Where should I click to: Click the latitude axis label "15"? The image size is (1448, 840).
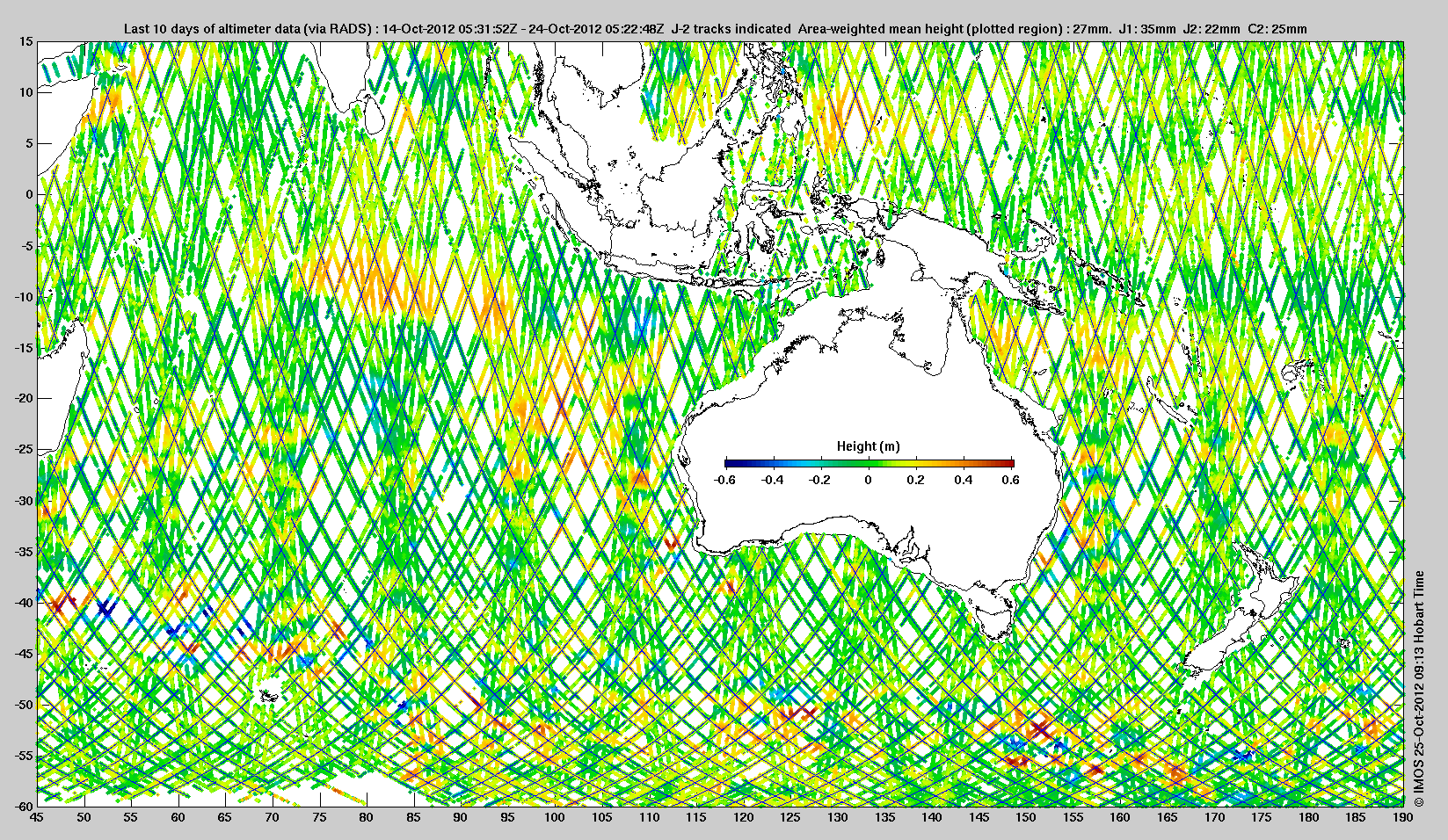point(26,41)
